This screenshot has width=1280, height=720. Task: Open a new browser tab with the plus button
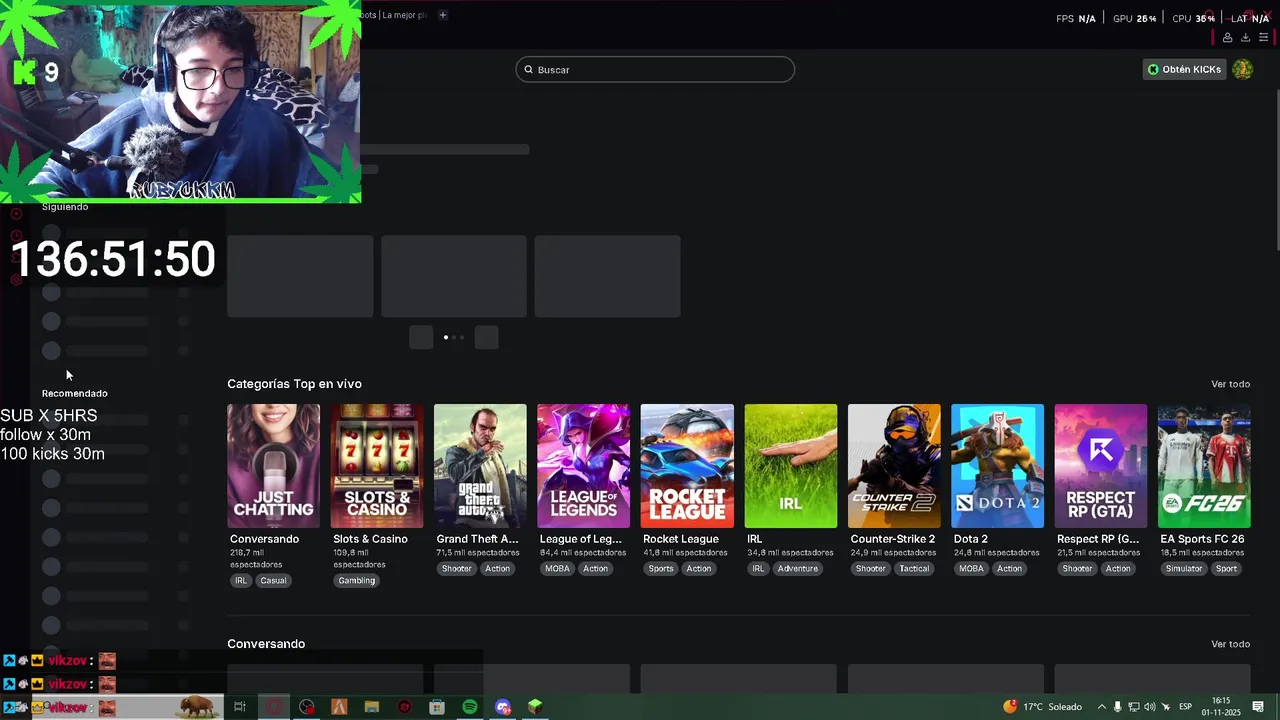point(442,15)
